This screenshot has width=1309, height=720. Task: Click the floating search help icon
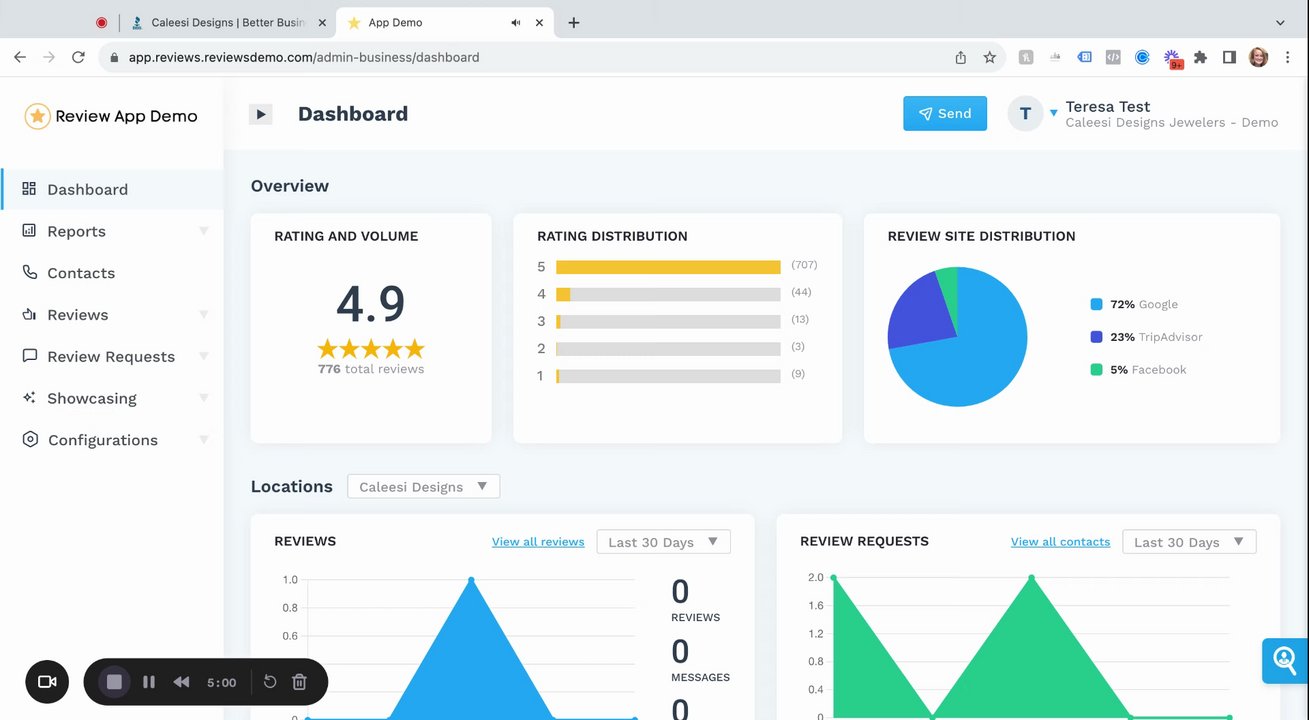(x=1285, y=660)
